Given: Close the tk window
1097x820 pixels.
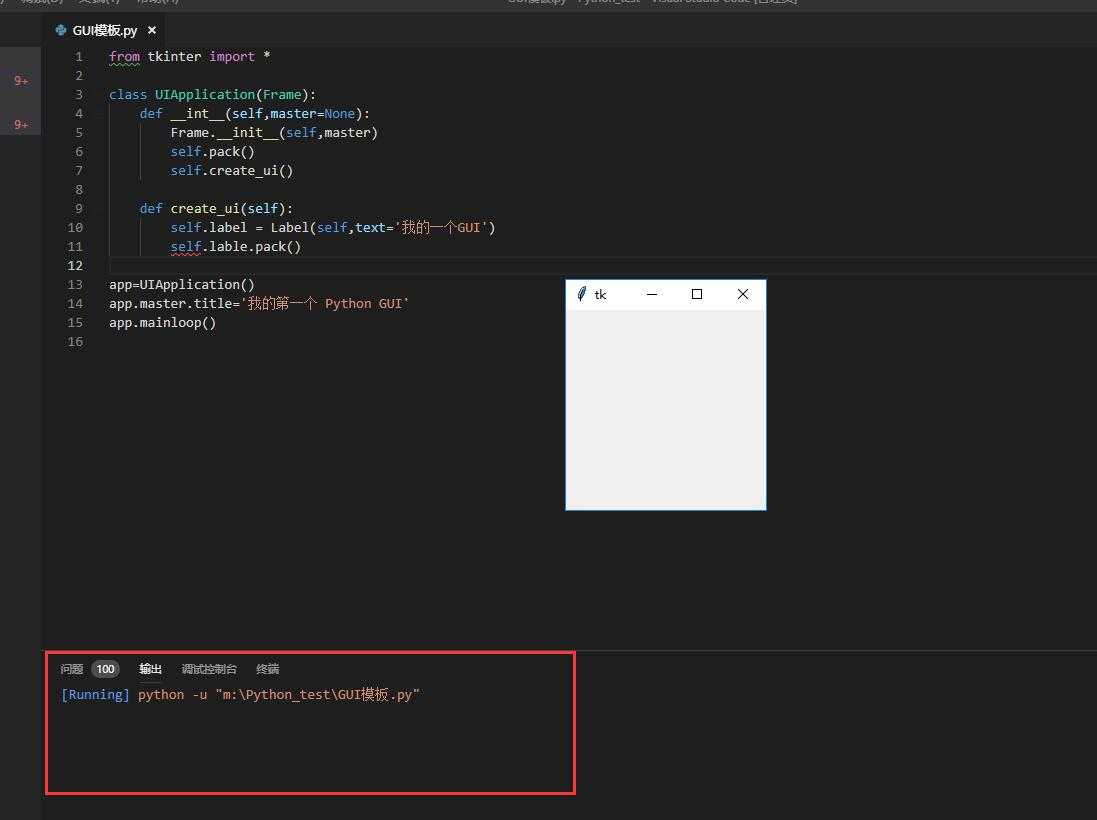Looking at the screenshot, I should pyautogui.click(x=743, y=295).
